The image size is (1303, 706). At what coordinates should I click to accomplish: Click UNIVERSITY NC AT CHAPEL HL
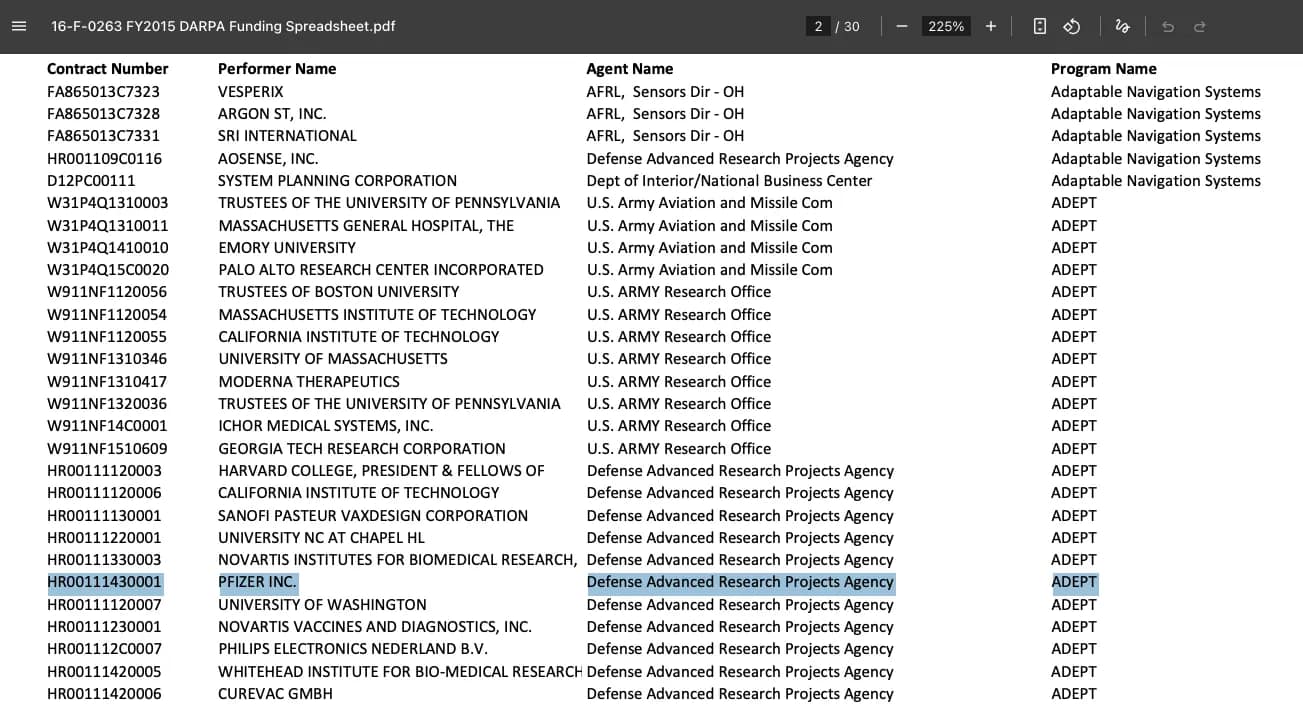(x=322, y=538)
